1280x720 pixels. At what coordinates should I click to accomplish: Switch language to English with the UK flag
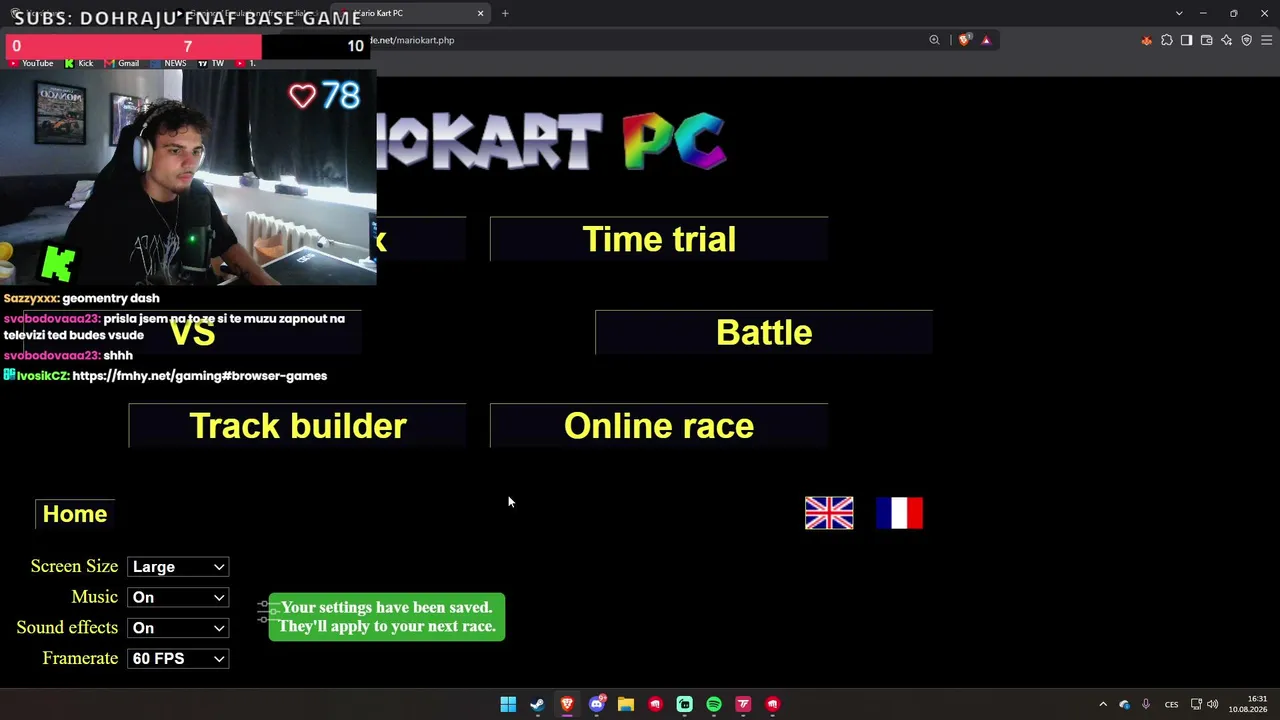pyautogui.click(x=829, y=513)
